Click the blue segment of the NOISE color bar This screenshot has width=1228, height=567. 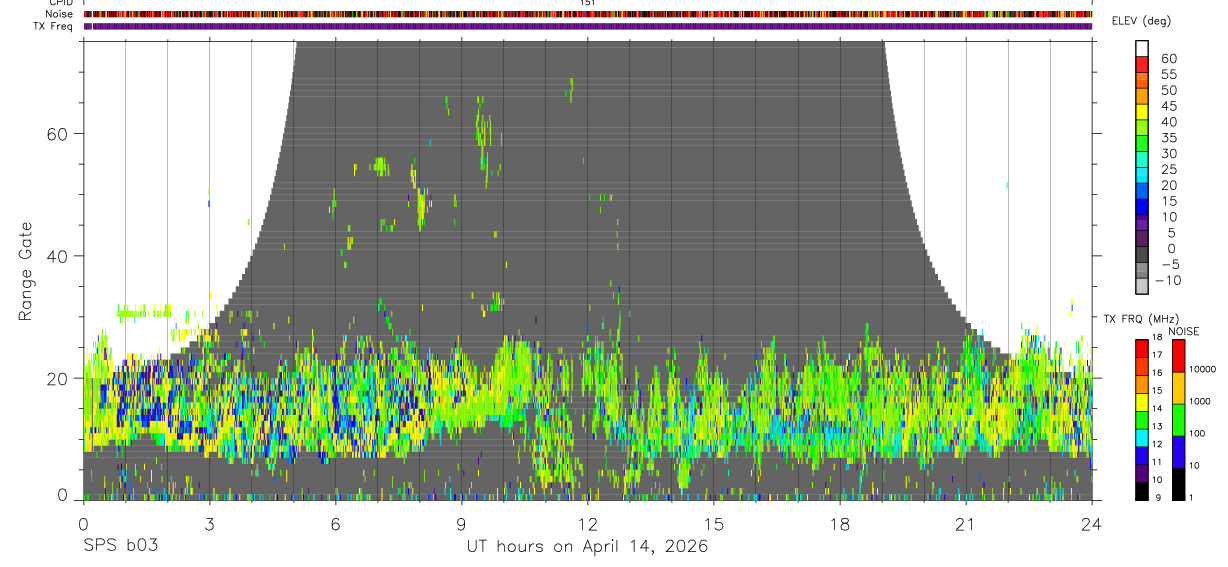coord(1178,452)
